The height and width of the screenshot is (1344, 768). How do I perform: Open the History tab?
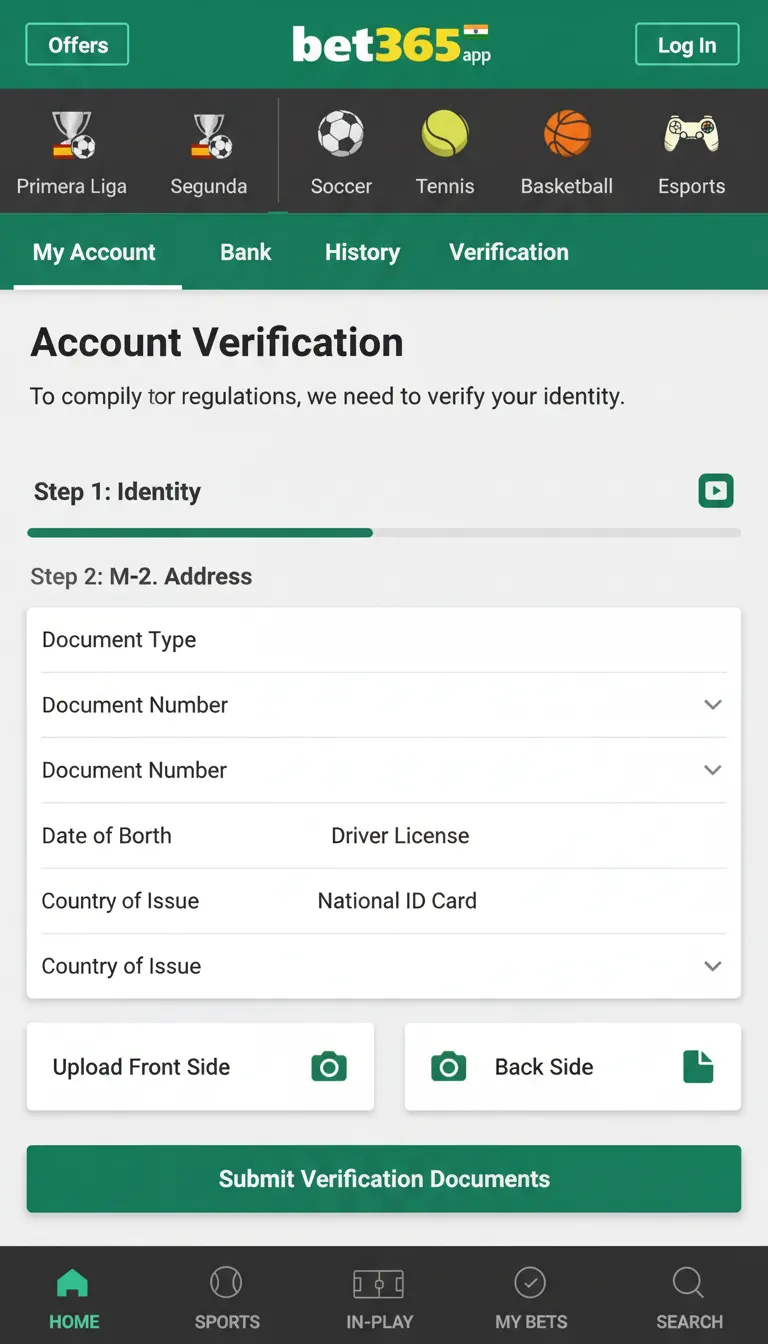[x=362, y=252]
